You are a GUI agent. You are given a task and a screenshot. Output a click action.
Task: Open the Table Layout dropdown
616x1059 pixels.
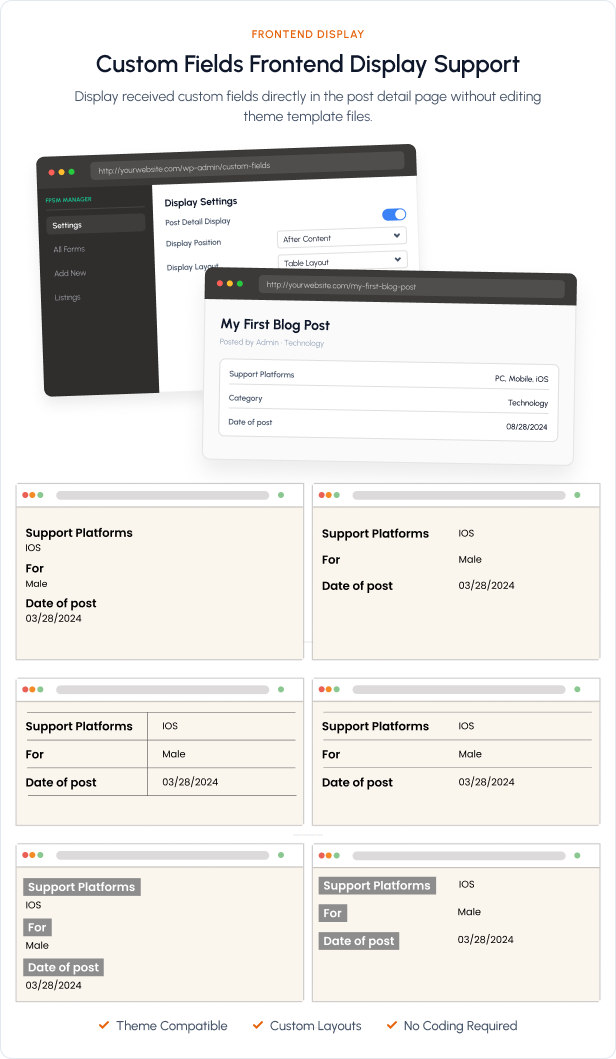[342, 261]
